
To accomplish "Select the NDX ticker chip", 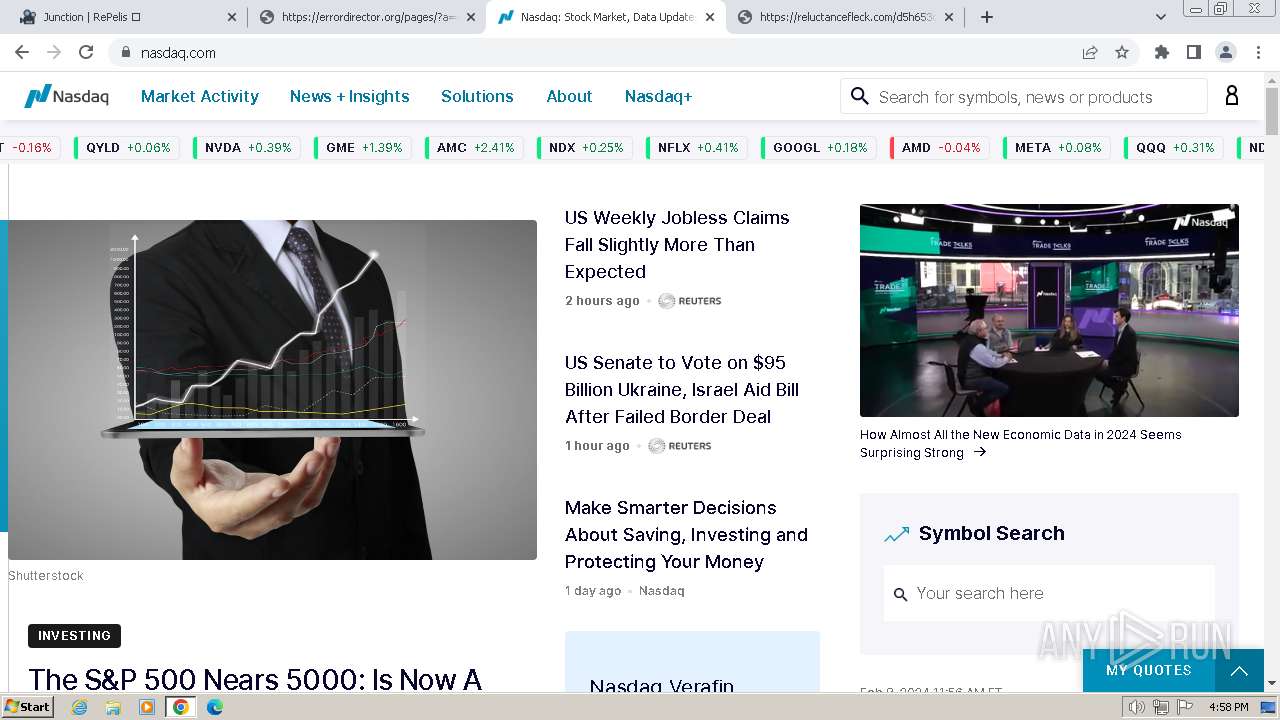I will click(x=584, y=147).
